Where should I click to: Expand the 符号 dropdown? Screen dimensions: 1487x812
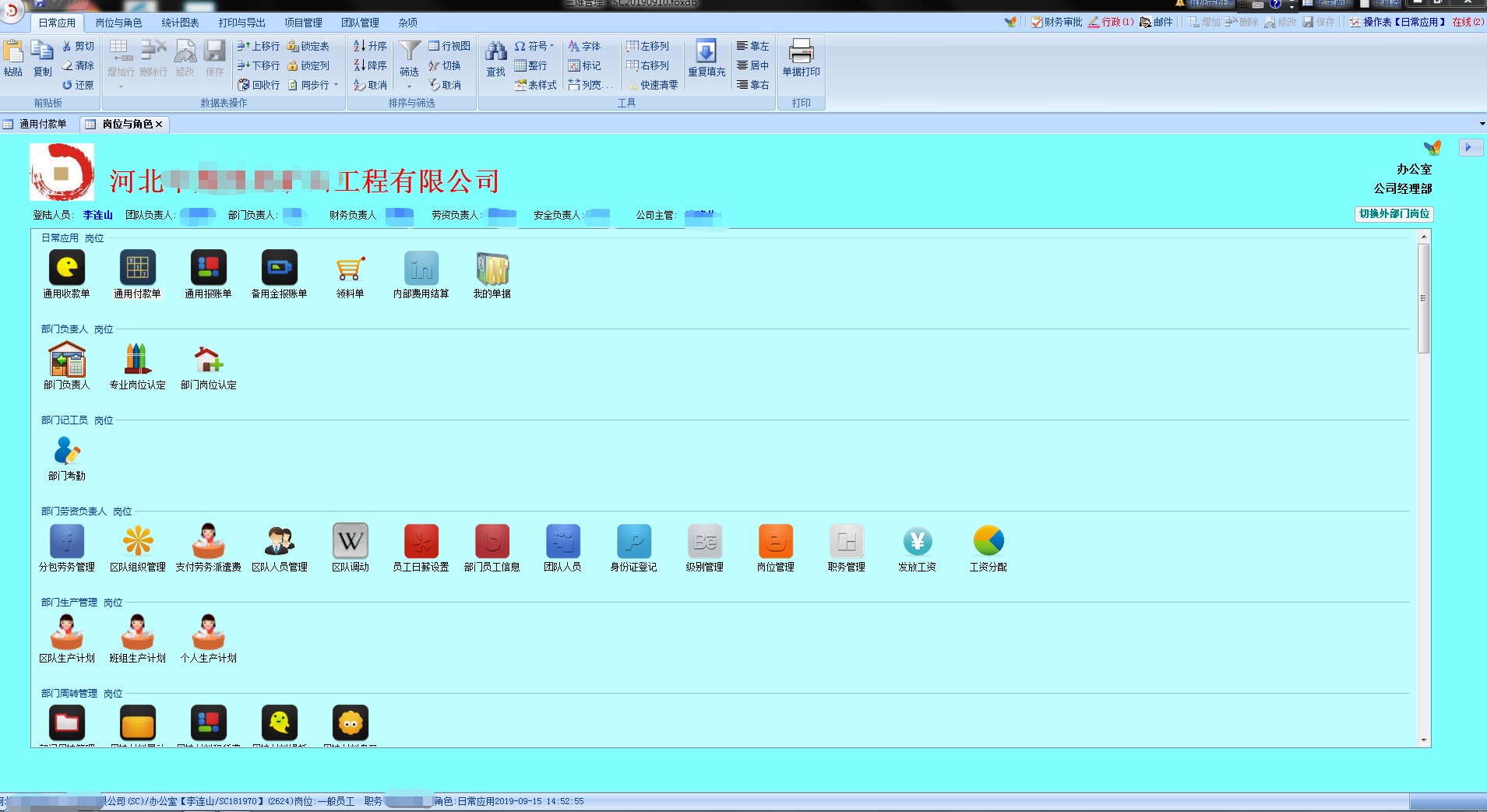pos(551,47)
